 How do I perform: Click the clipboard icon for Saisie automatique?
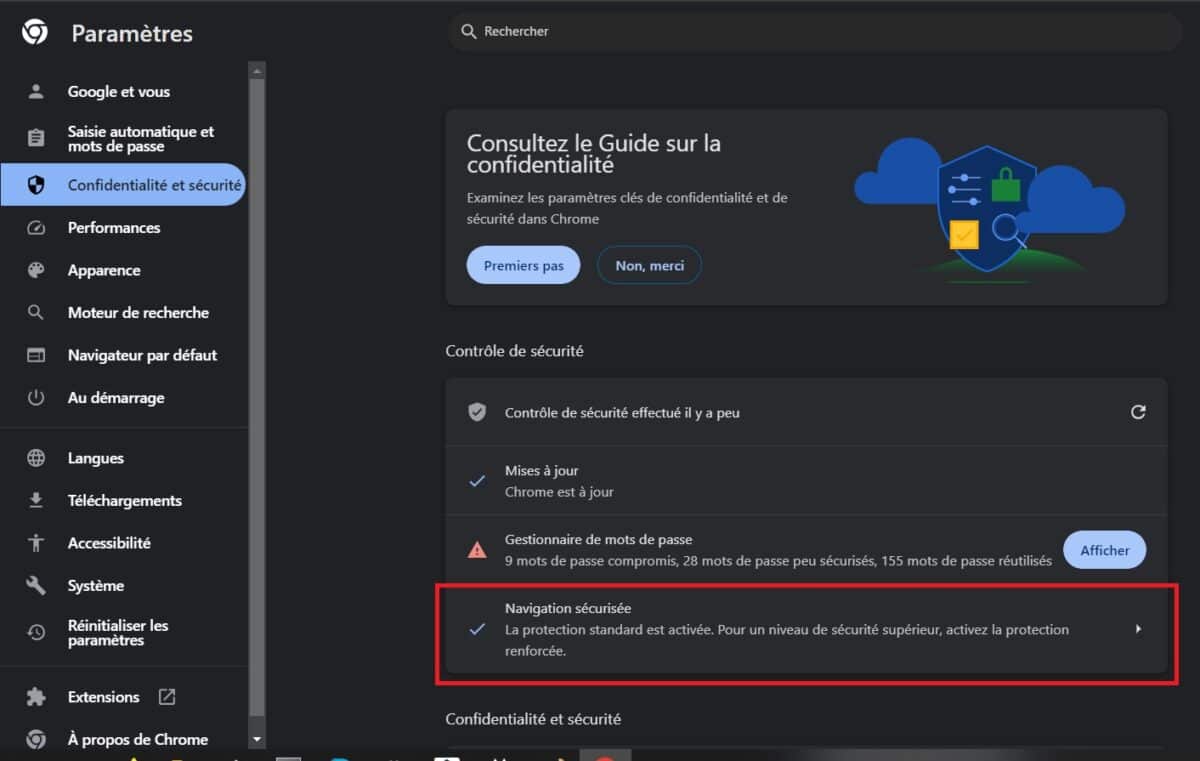click(x=36, y=139)
